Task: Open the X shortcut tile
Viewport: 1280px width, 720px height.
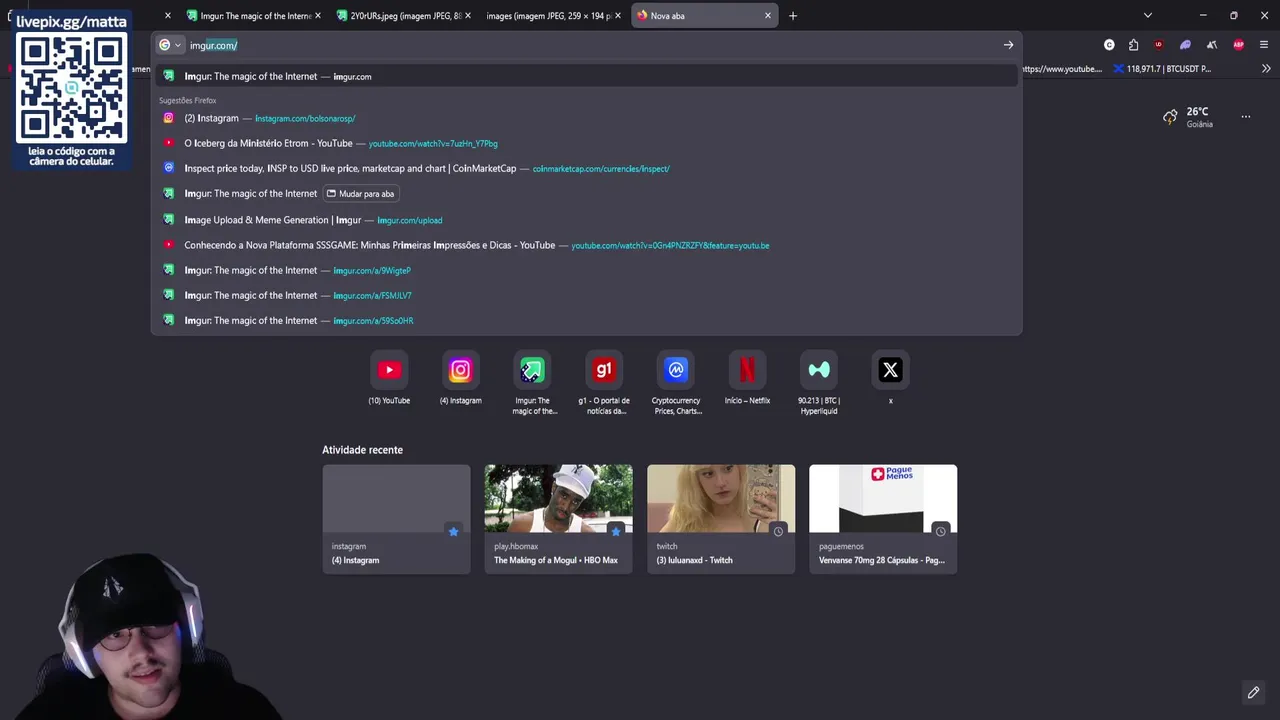Action: click(x=890, y=378)
